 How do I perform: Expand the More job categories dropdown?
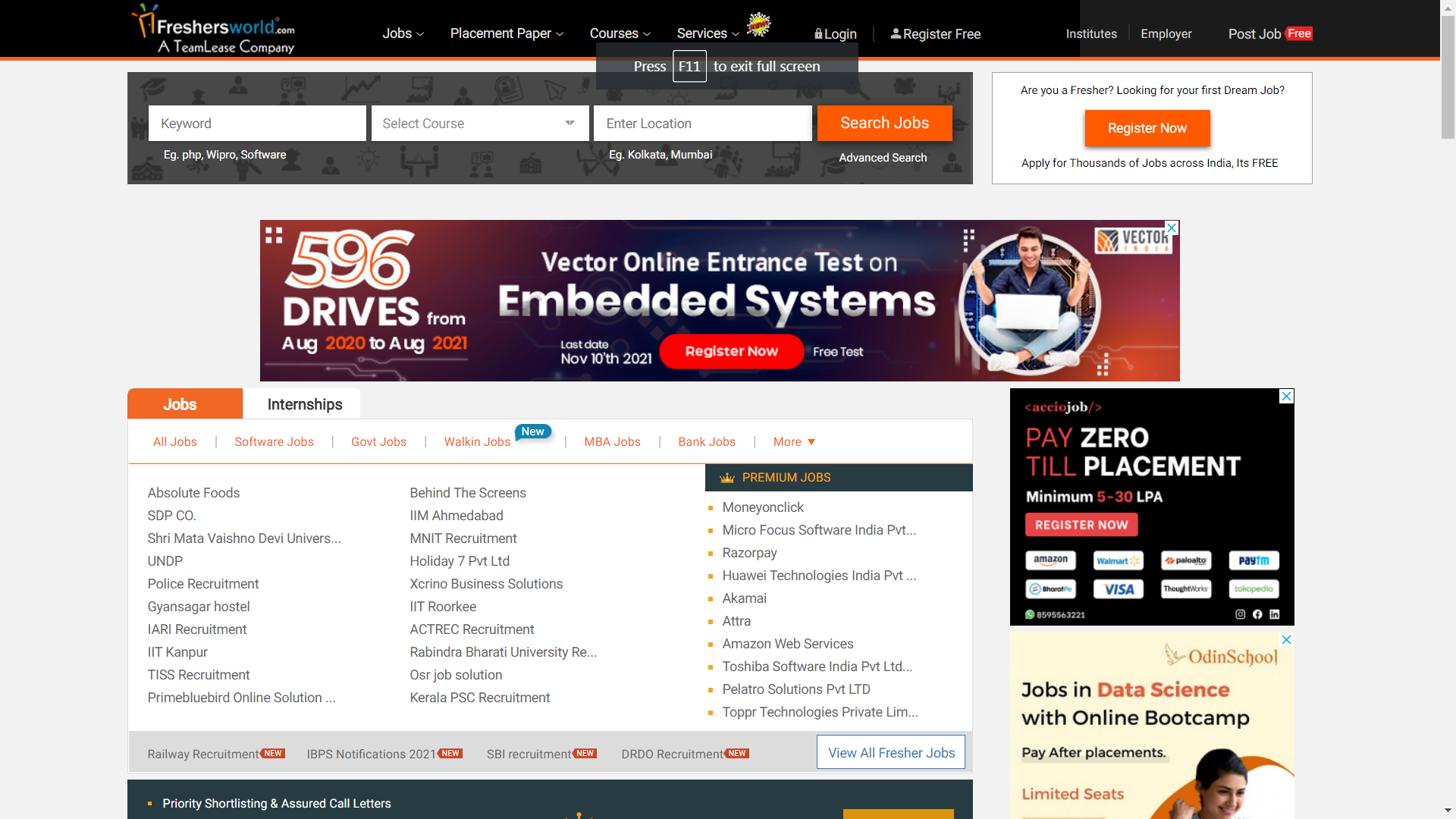pos(794,442)
